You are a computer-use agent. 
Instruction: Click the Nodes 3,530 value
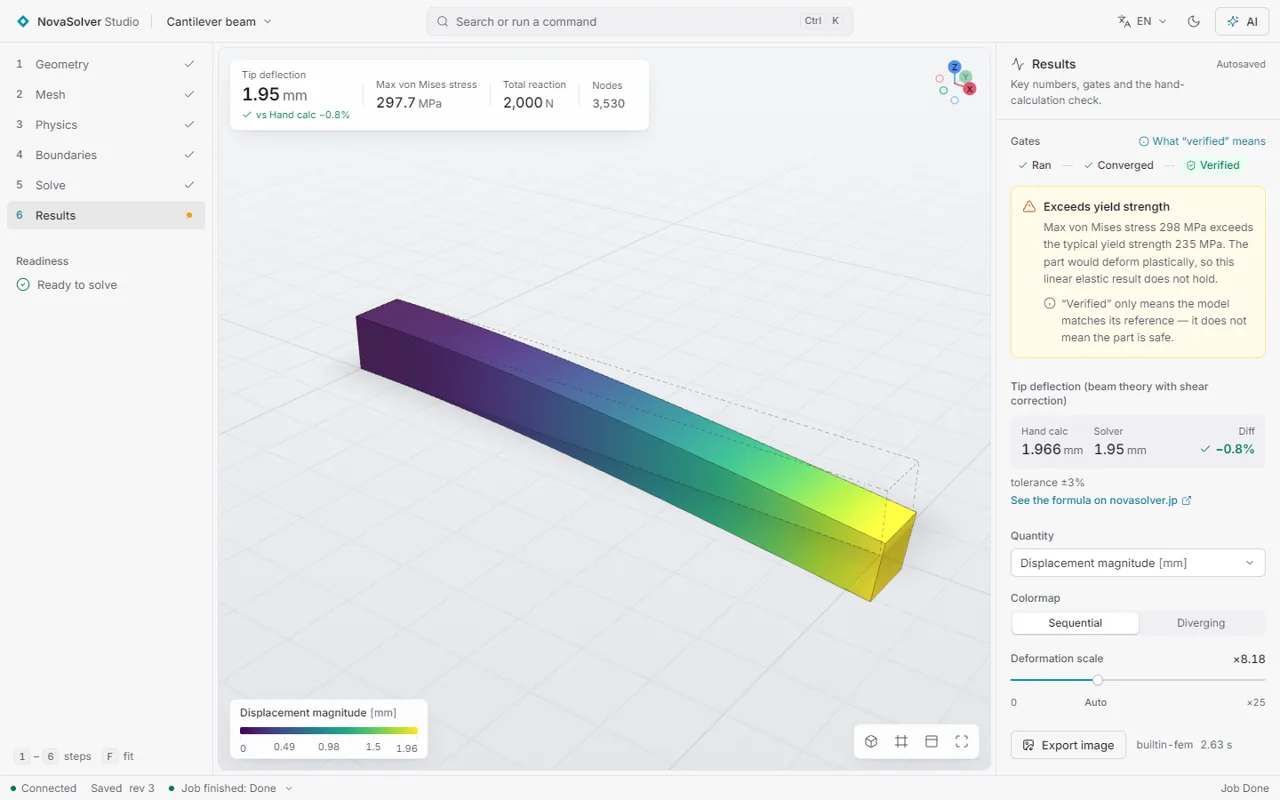pos(608,104)
